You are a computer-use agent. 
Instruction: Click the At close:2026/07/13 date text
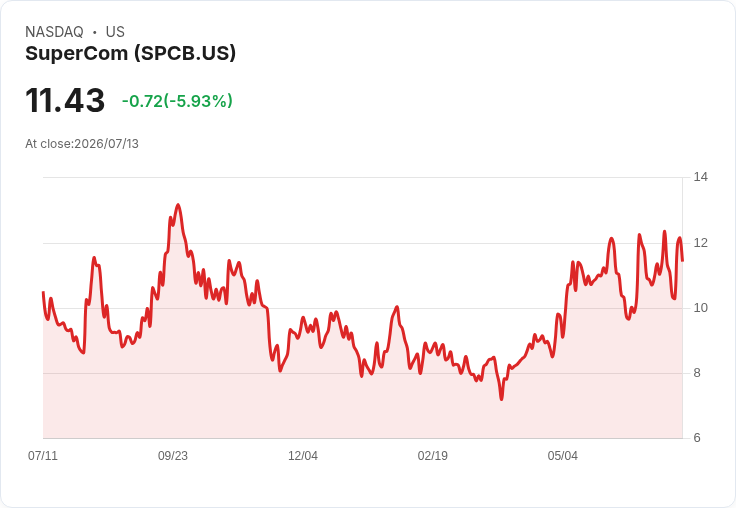pos(82,144)
